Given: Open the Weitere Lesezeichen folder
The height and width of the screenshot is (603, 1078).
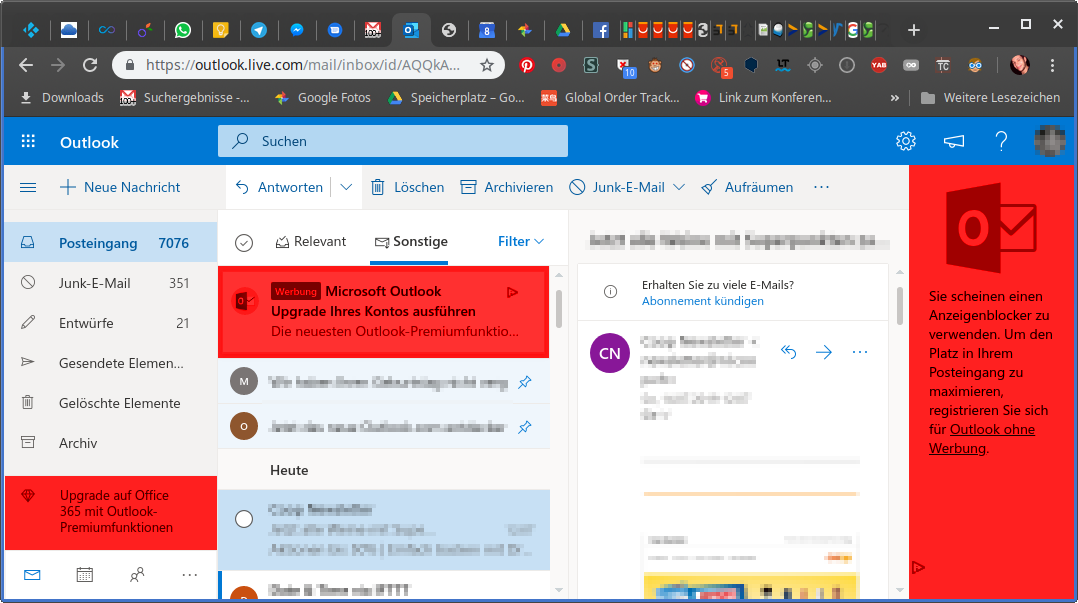Looking at the screenshot, I should pyautogui.click(x=990, y=98).
